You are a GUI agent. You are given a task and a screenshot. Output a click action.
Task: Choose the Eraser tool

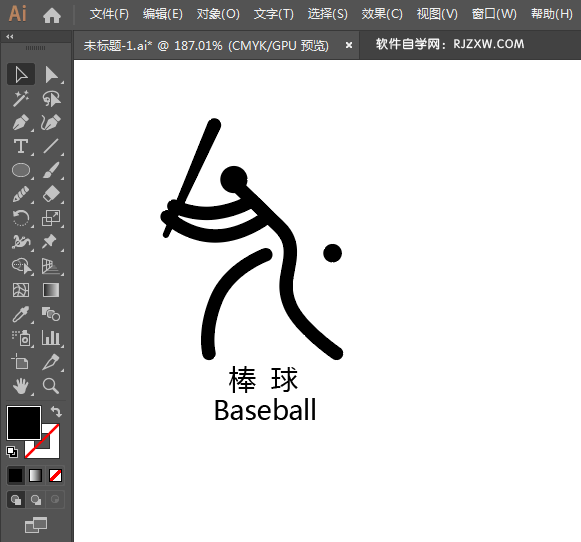coord(51,194)
